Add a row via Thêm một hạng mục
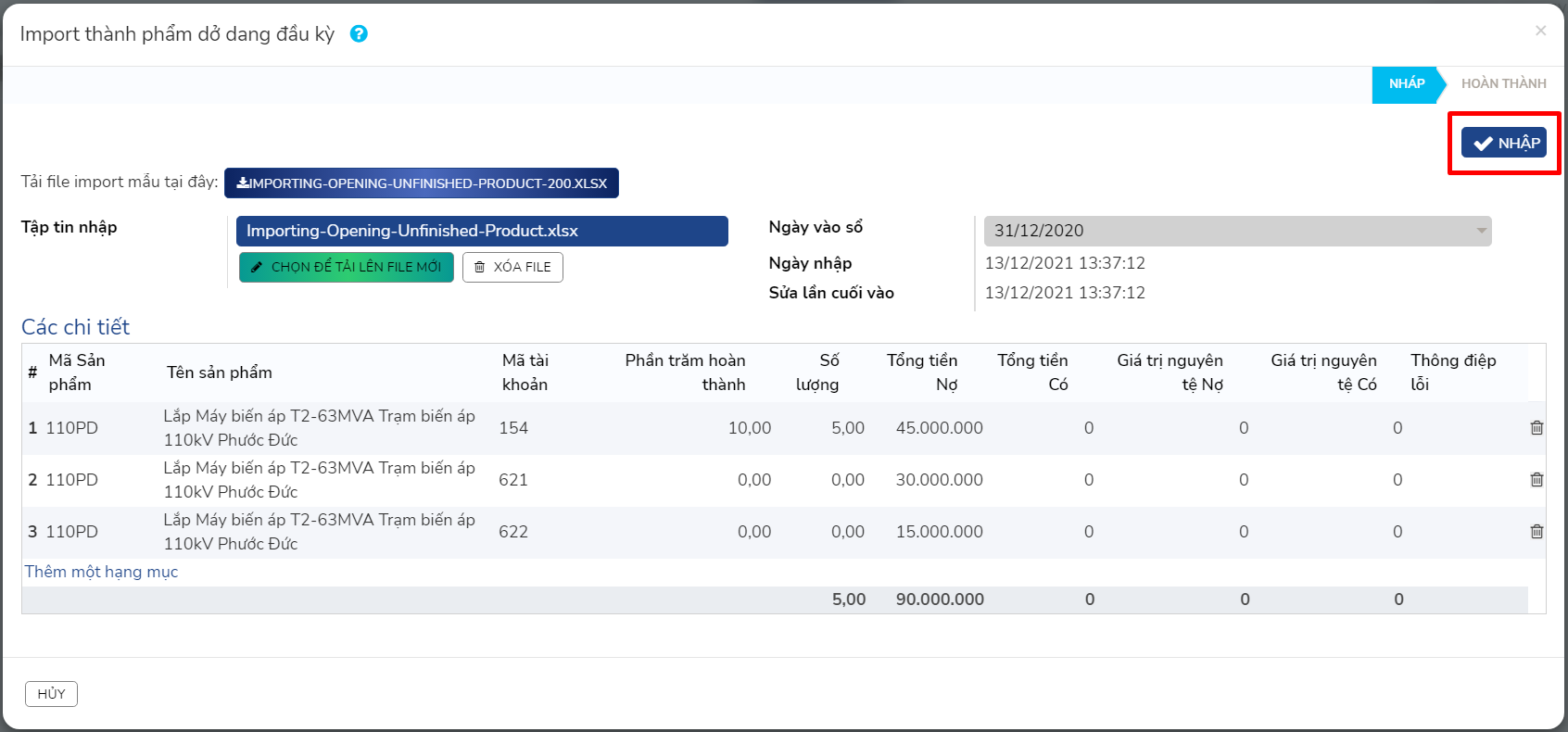 coord(101,572)
